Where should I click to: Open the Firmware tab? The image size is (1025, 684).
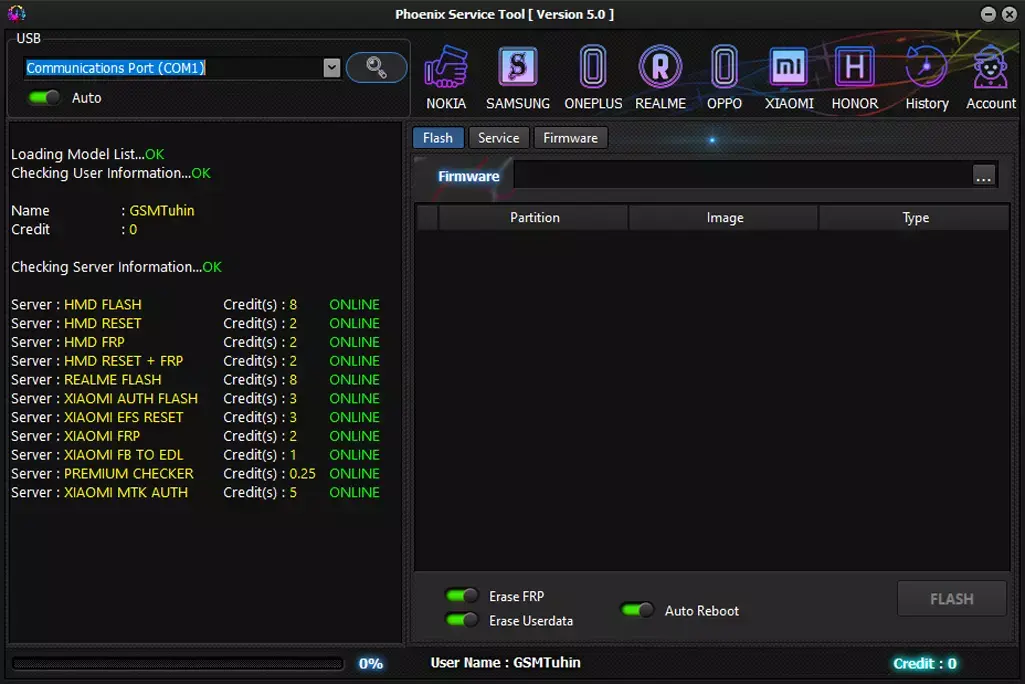[x=570, y=138]
